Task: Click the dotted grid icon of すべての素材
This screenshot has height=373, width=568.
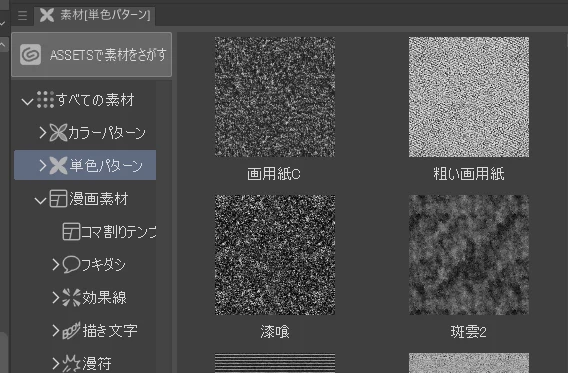Action: click(x=46, y=100)
